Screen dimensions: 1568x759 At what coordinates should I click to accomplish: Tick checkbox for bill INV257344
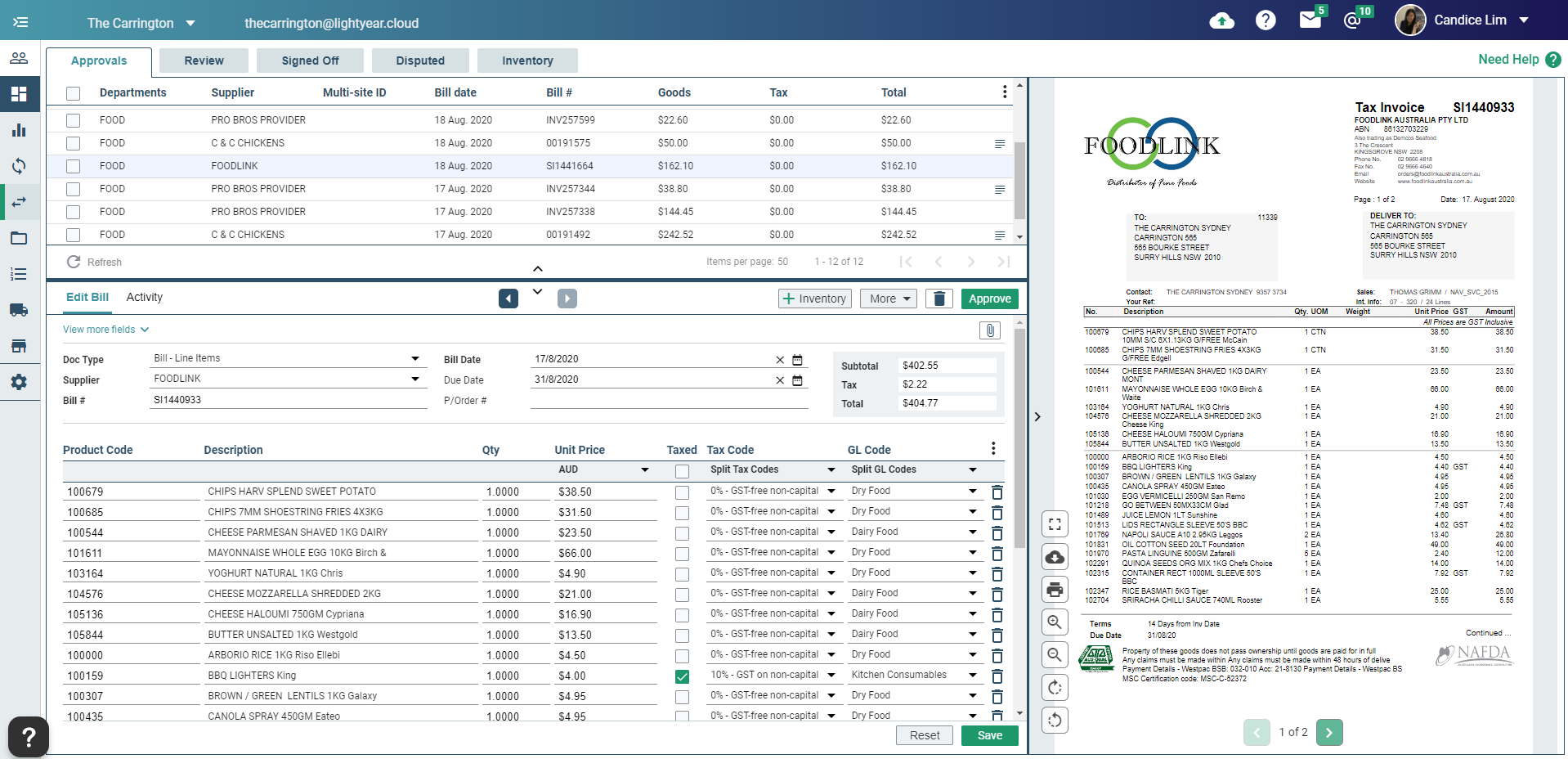pyautogui.click(x=74, y=189)
